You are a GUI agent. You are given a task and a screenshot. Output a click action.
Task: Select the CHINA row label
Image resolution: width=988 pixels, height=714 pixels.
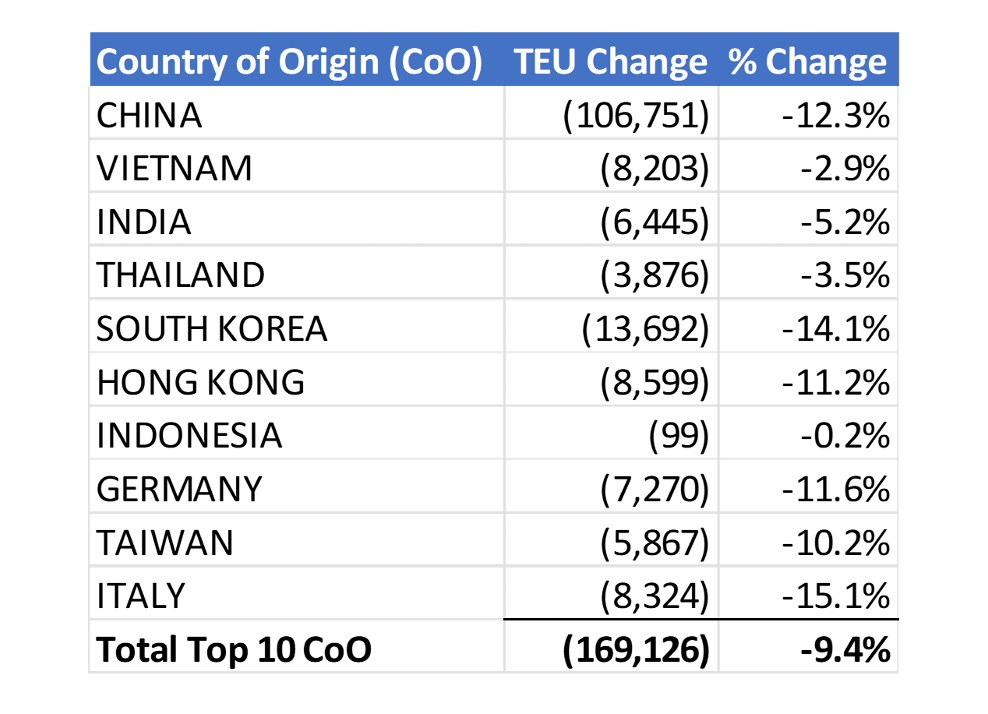point(149,116)
